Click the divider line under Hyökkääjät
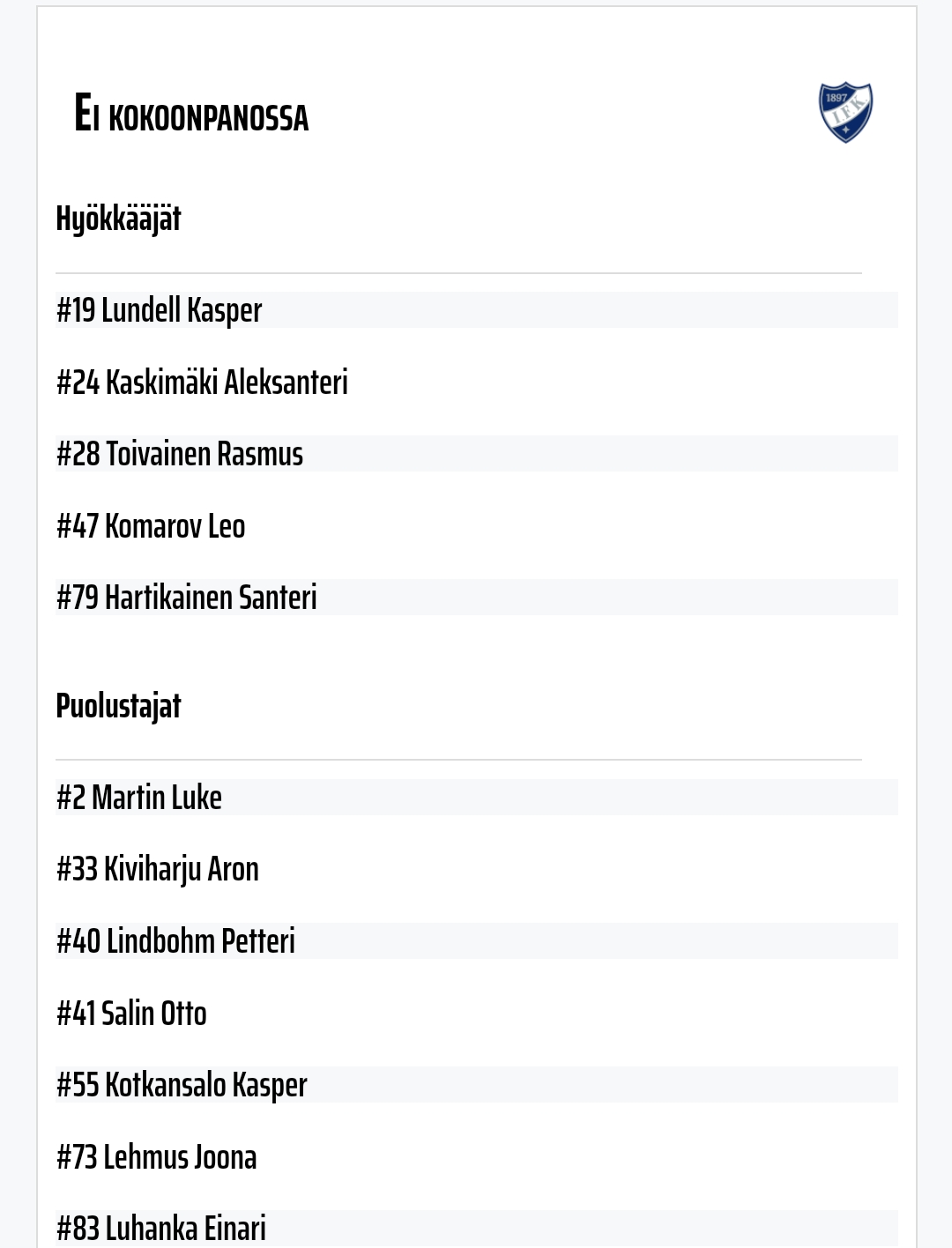This screenshot has height=1248, width=952. pyautogui.click(x=458, y=273)
